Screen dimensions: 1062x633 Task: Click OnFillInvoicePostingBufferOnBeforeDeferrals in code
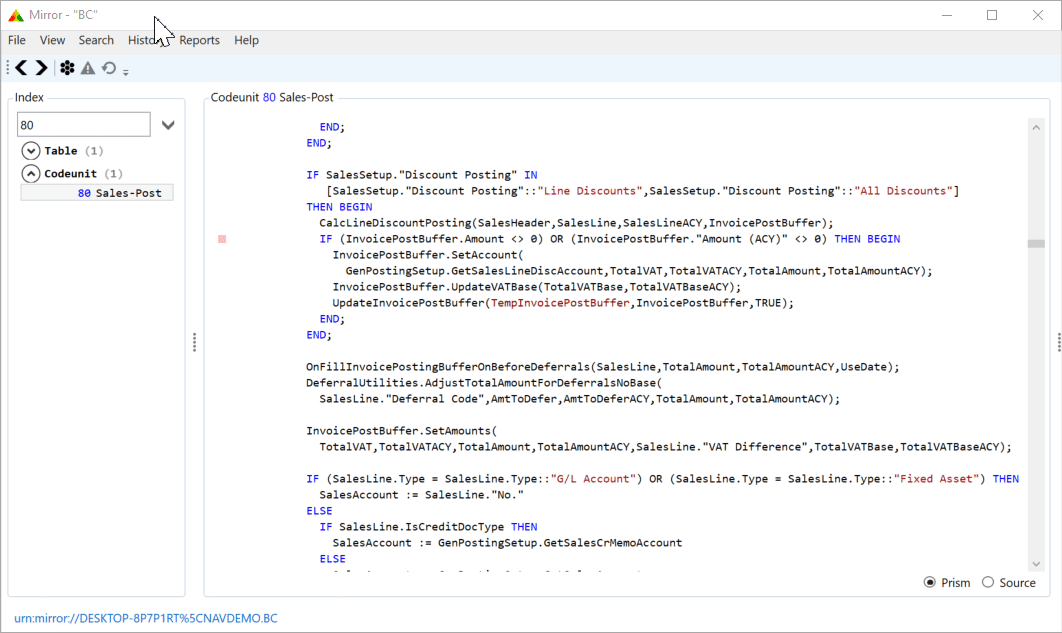click(x=448, y=367)
